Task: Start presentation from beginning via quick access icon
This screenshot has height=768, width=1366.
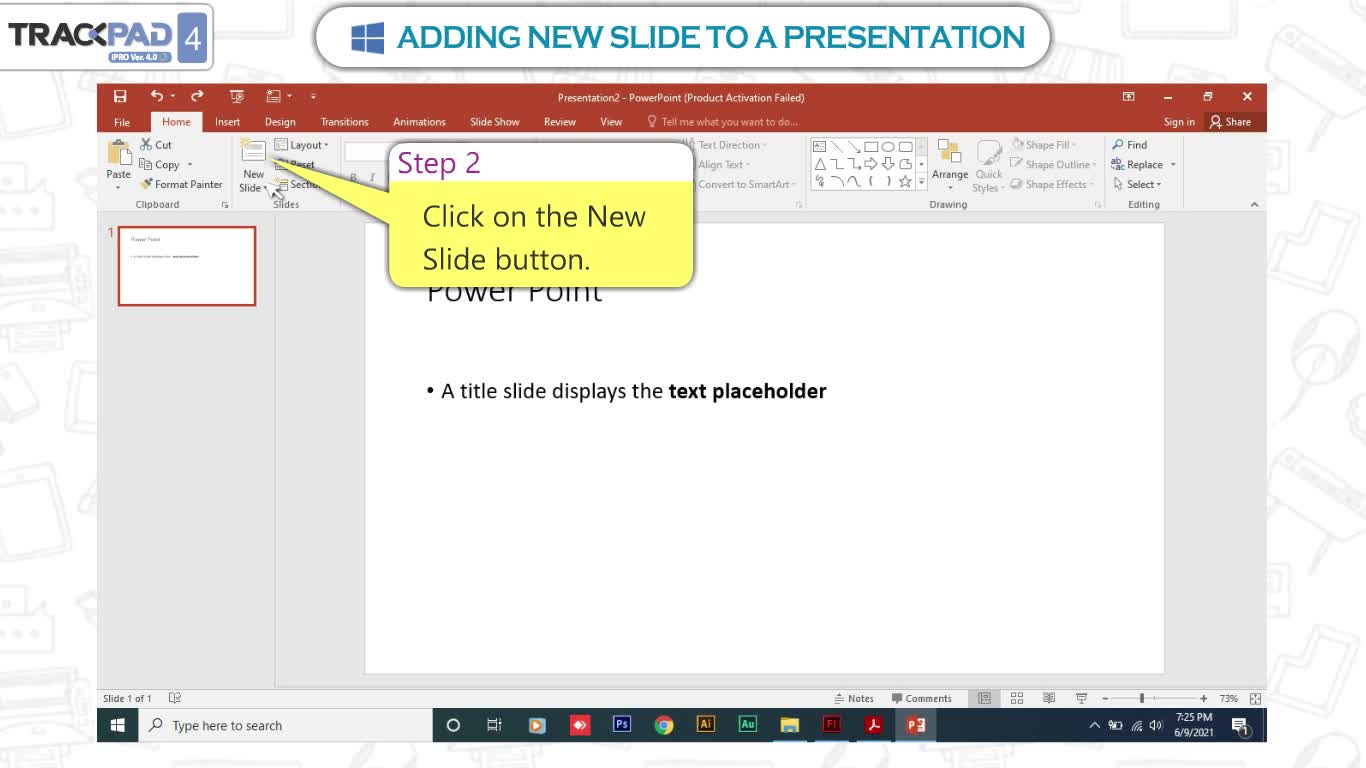Action: pyautogui.click(x=237, y=97)
